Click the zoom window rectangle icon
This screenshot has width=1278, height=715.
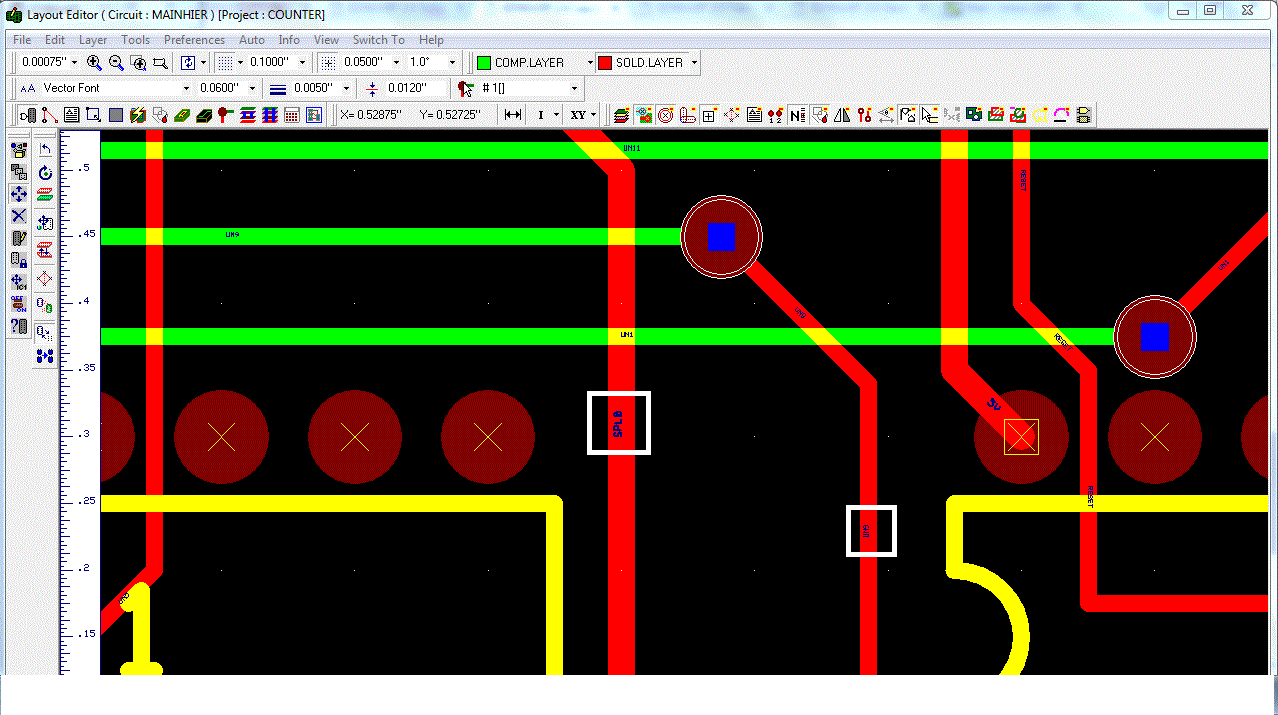(x=160, y=62)
